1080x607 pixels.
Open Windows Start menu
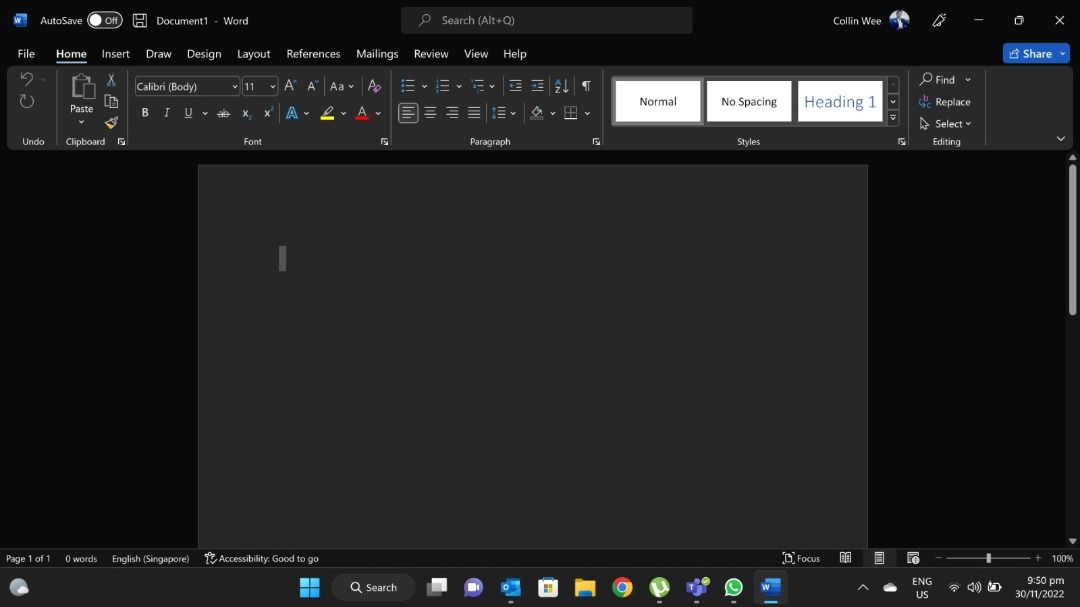[x=310, y=587]
